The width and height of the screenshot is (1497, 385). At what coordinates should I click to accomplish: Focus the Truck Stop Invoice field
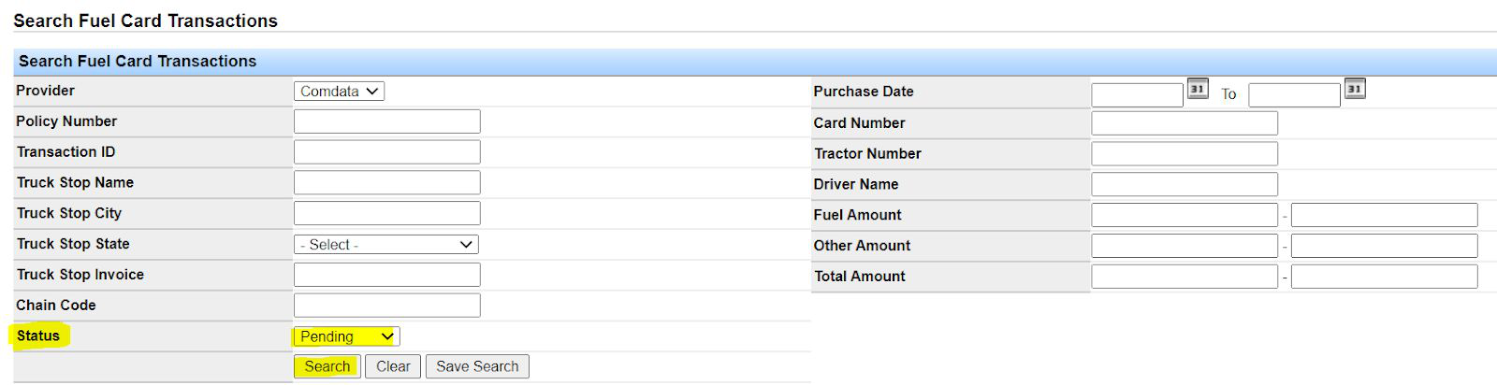click(x=387, y=275)
